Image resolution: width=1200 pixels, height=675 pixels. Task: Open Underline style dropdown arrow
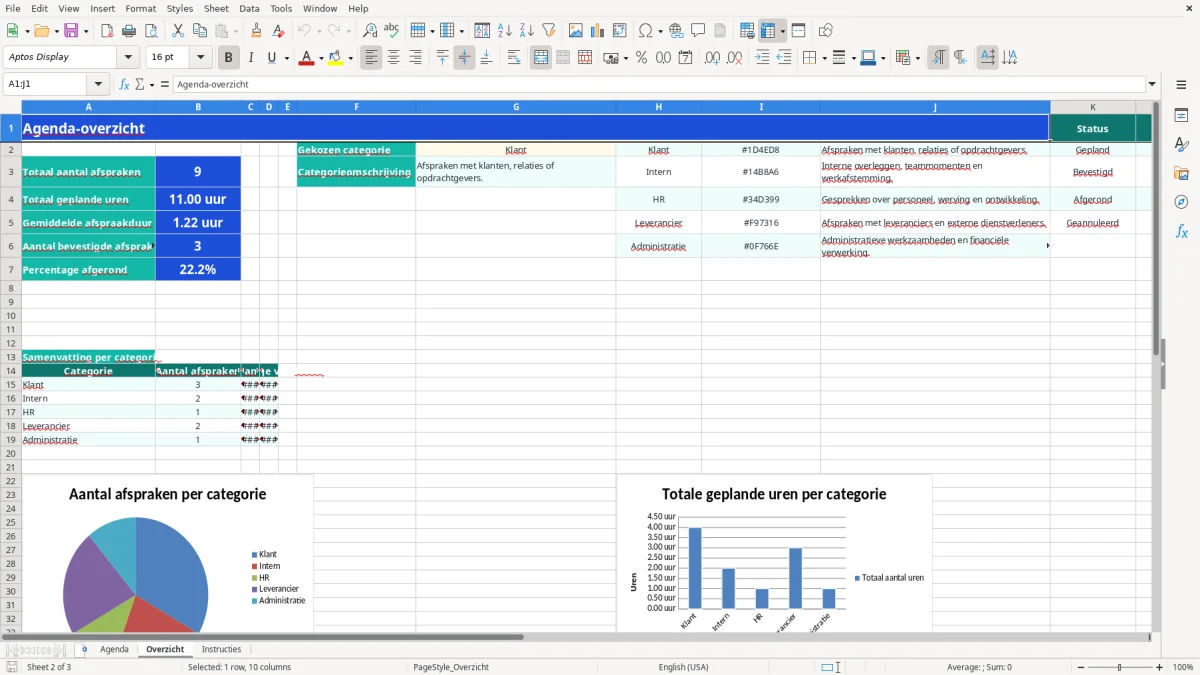click(x=286, y=58)
